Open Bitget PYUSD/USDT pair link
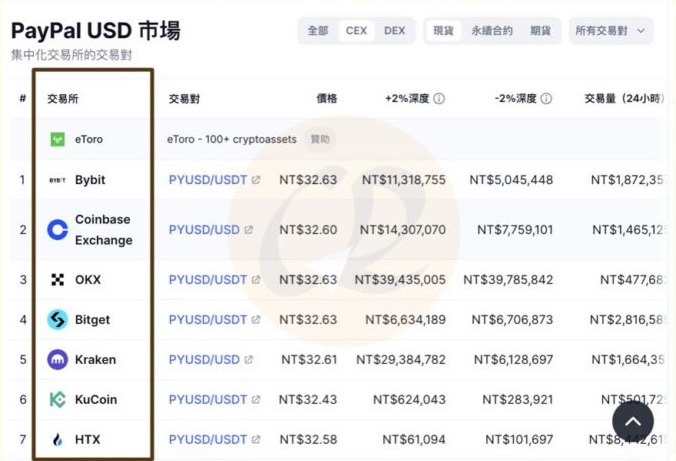676x461 pixels. pos(208,320)
